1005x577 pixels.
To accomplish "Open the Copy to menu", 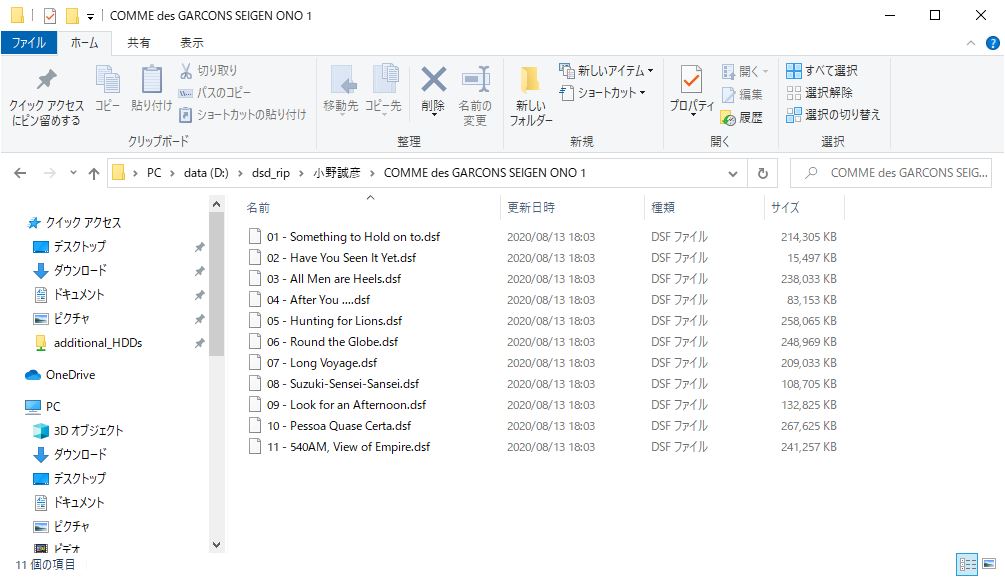I will [384, 90].
